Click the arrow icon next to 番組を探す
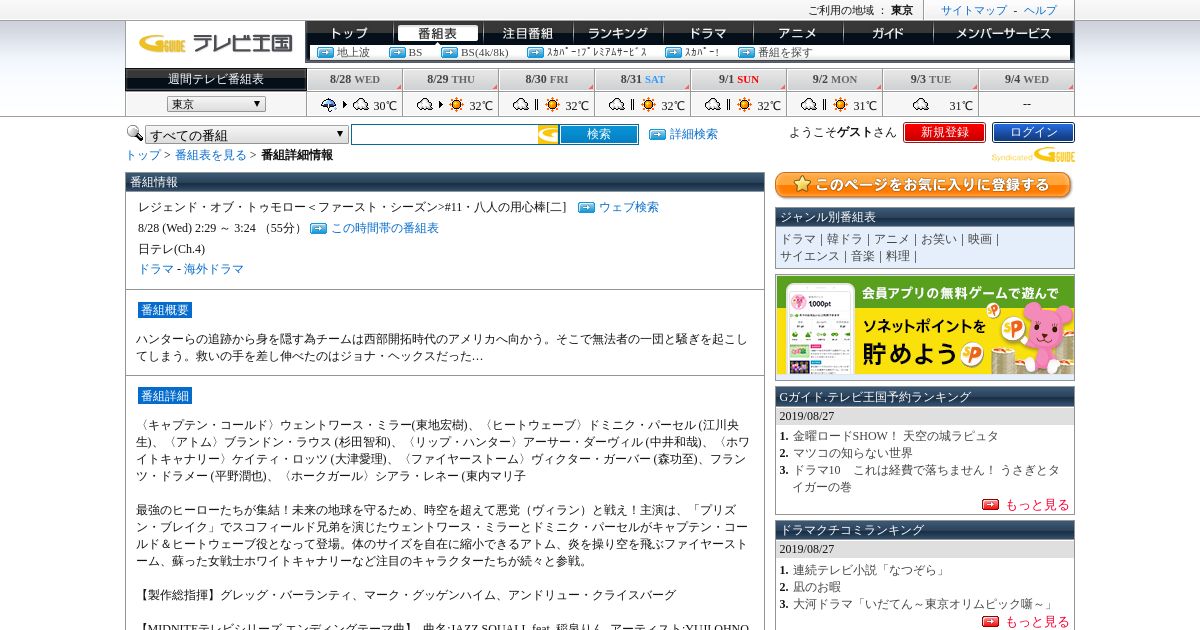The image size is (1200, 630). click(x=746, y=53)
